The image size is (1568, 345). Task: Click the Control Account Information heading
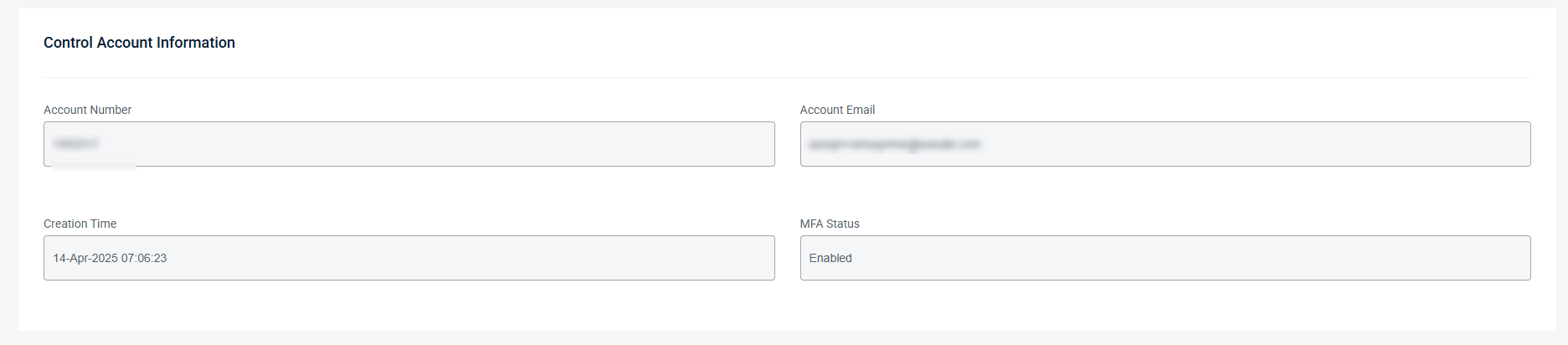tap(139, 43)
